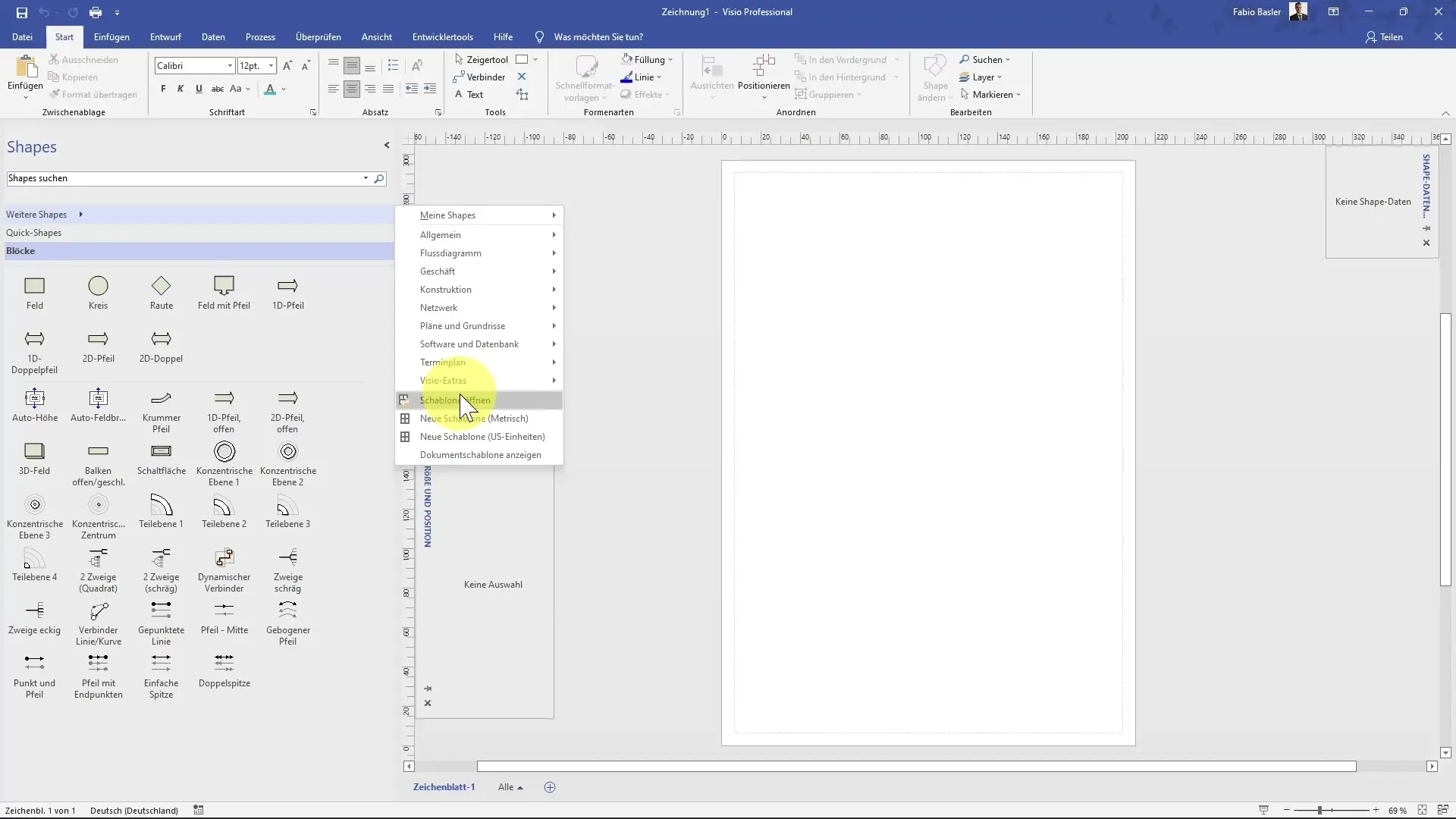
Task: Open the Suchen dropdown
Action: click(984, 59)
